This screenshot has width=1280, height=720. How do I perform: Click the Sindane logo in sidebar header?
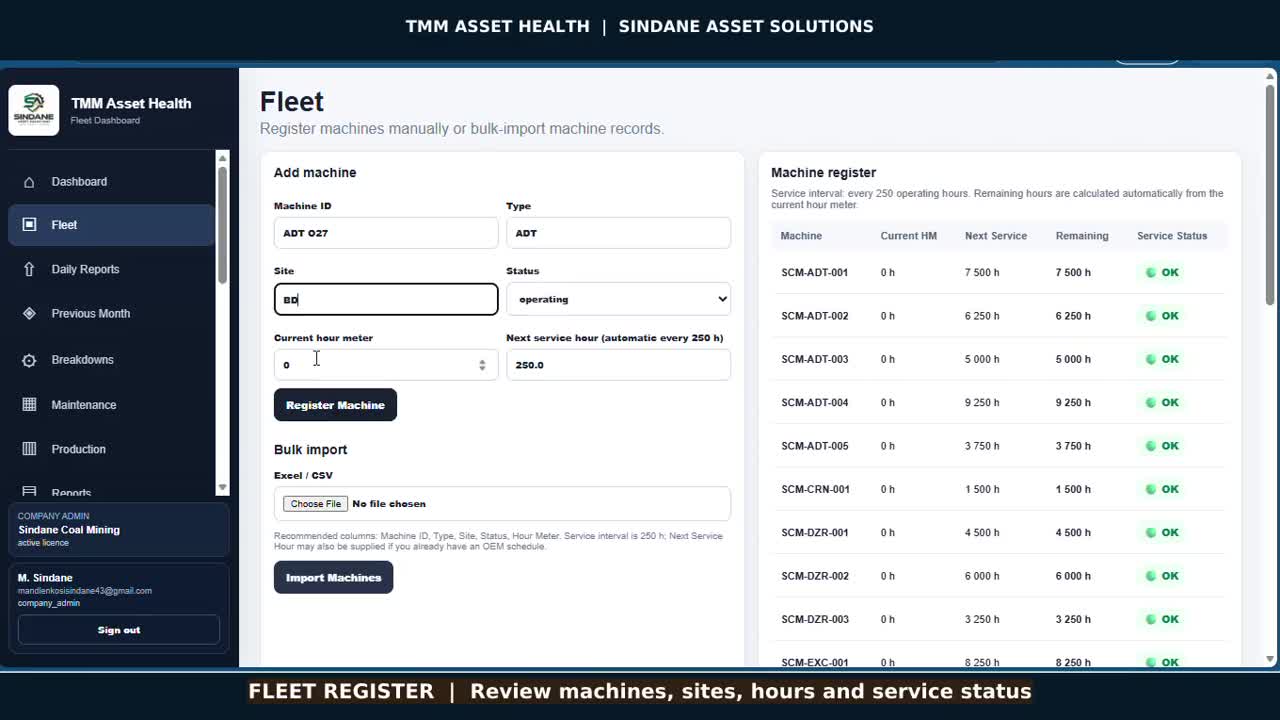pyautogui.click(x=34, y=110)
